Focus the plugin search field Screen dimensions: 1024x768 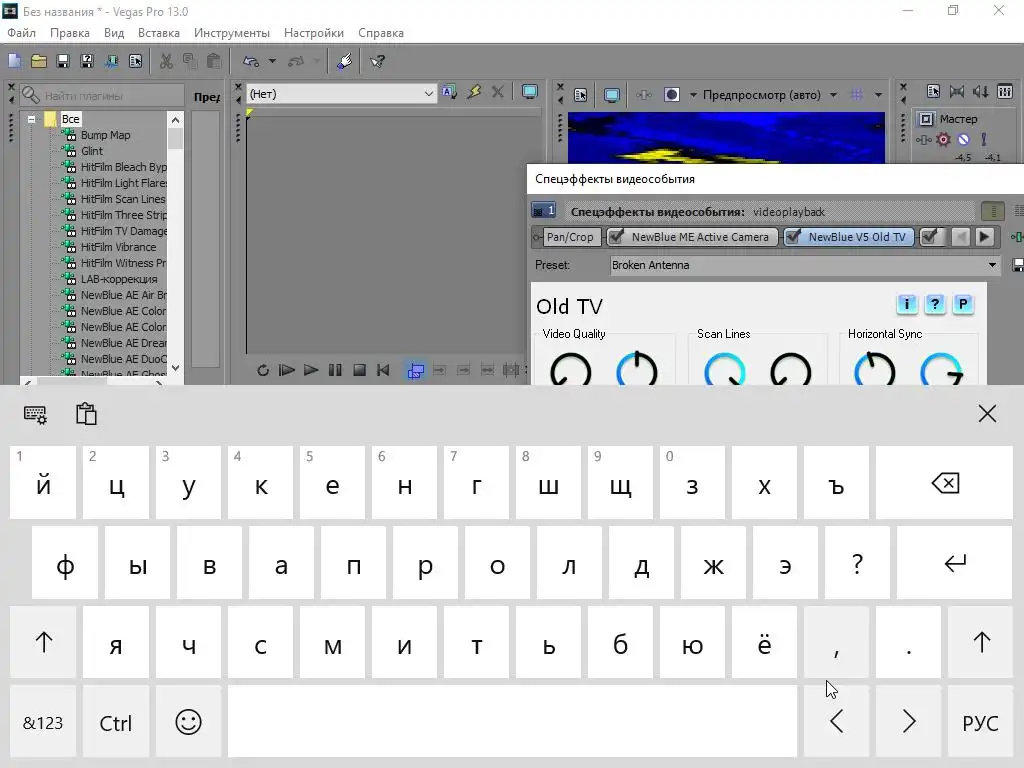[101, 95]
